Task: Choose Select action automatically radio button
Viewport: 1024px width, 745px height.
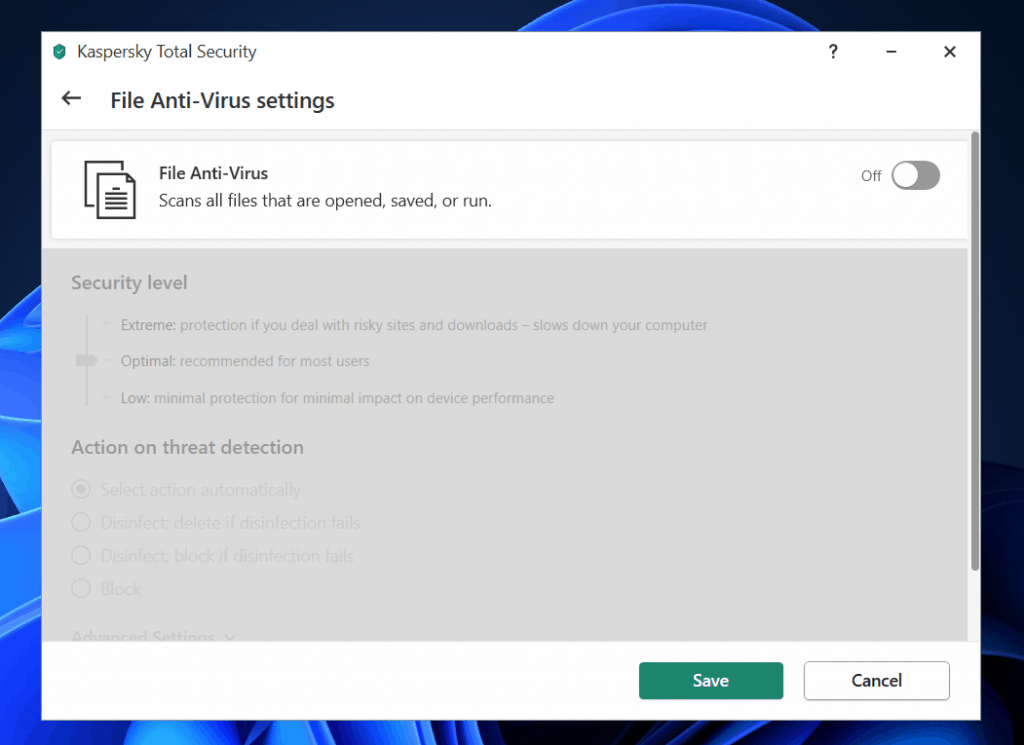Action: pos(81,490)
